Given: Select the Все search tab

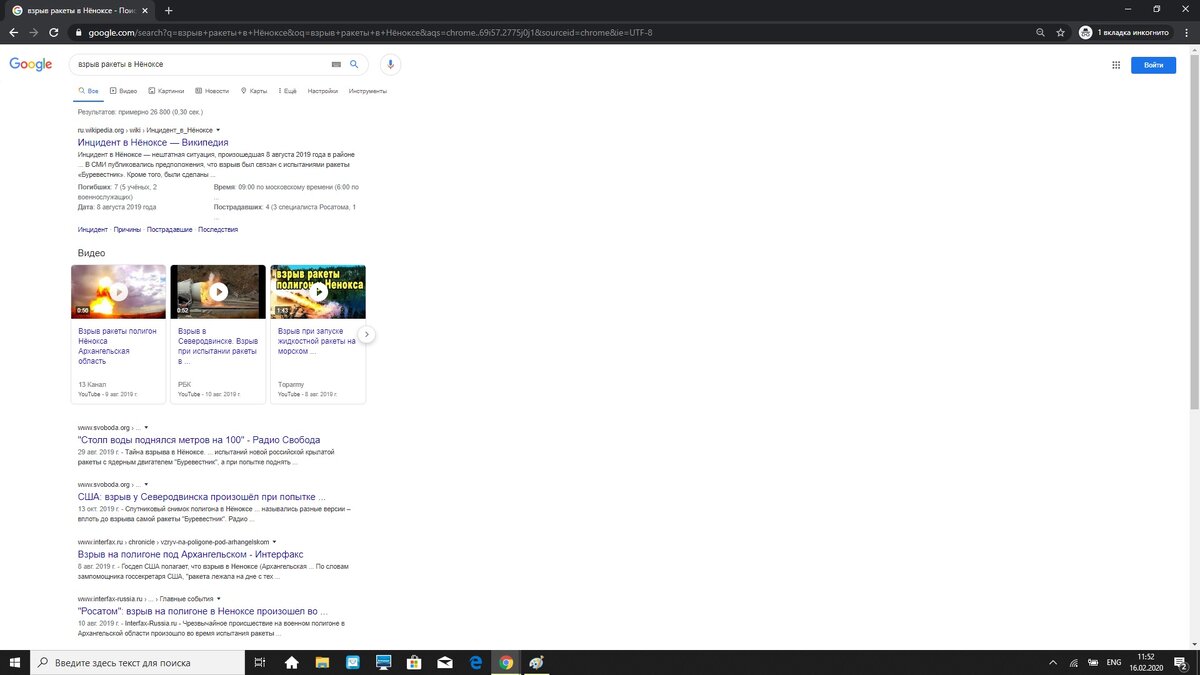Looking at the screenshot, I should click(89, 91).
